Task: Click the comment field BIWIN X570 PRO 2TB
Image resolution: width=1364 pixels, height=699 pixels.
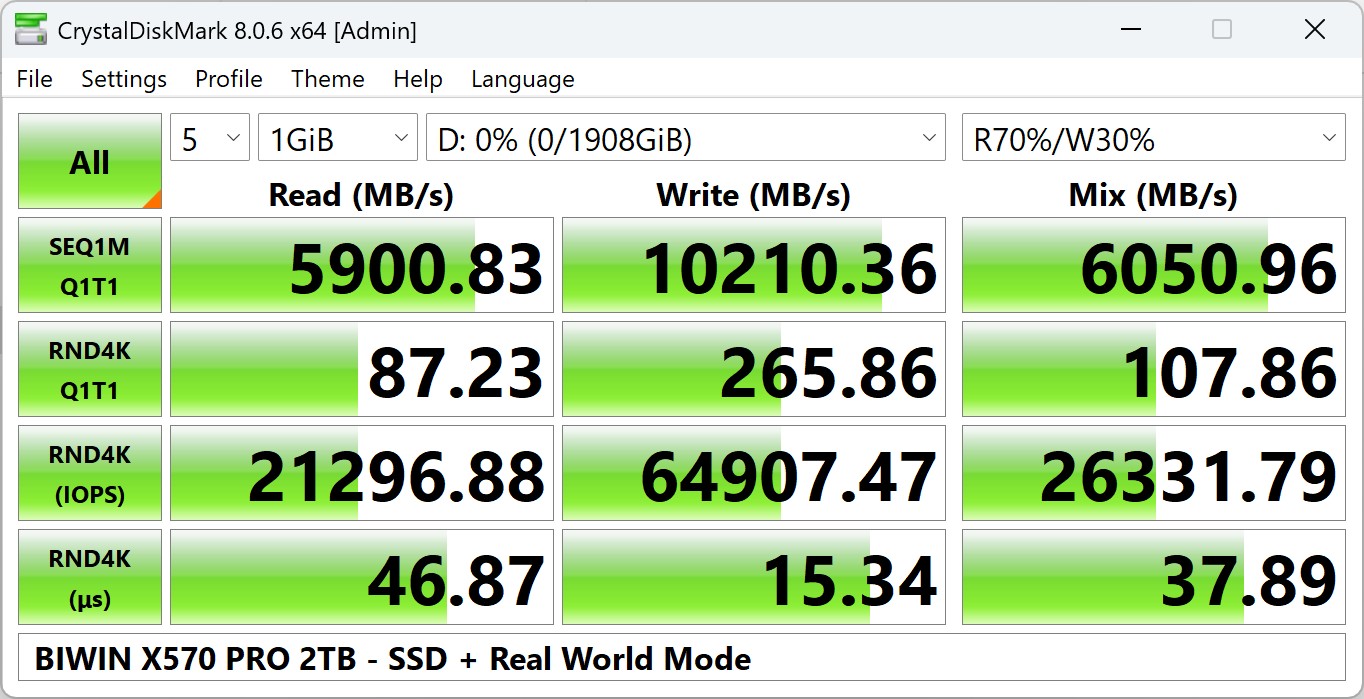Action: point(682,659)
